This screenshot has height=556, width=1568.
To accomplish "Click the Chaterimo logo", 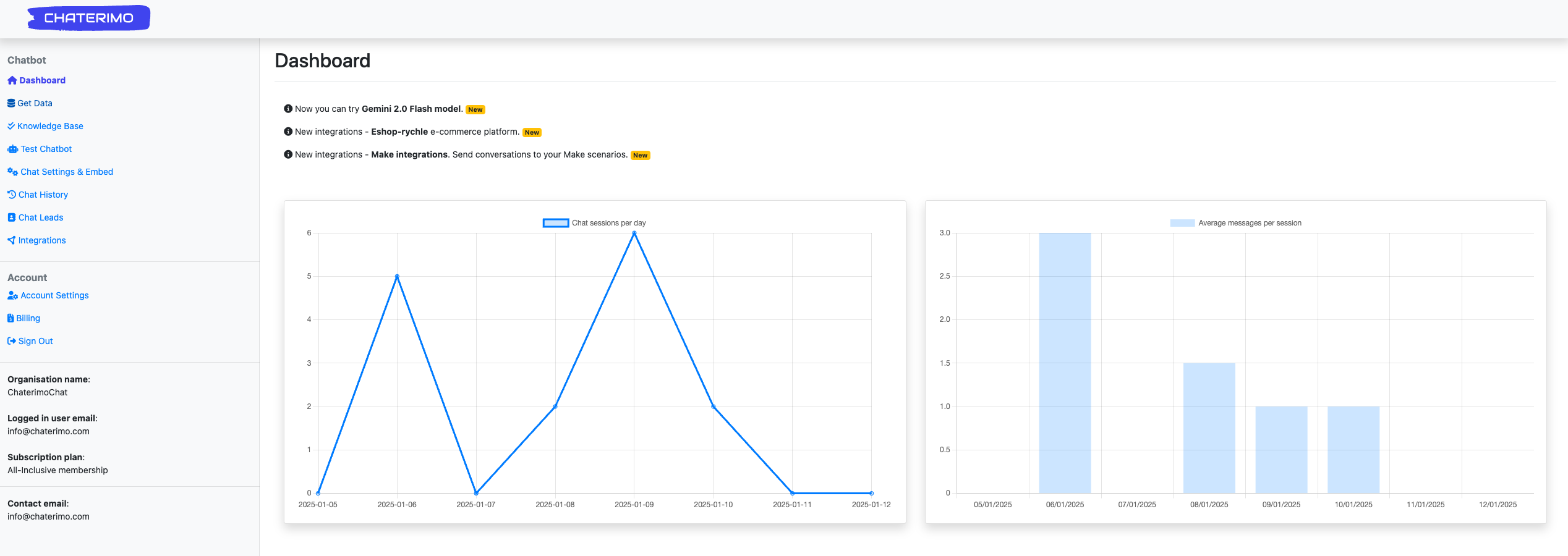I will tap(88, 18).
